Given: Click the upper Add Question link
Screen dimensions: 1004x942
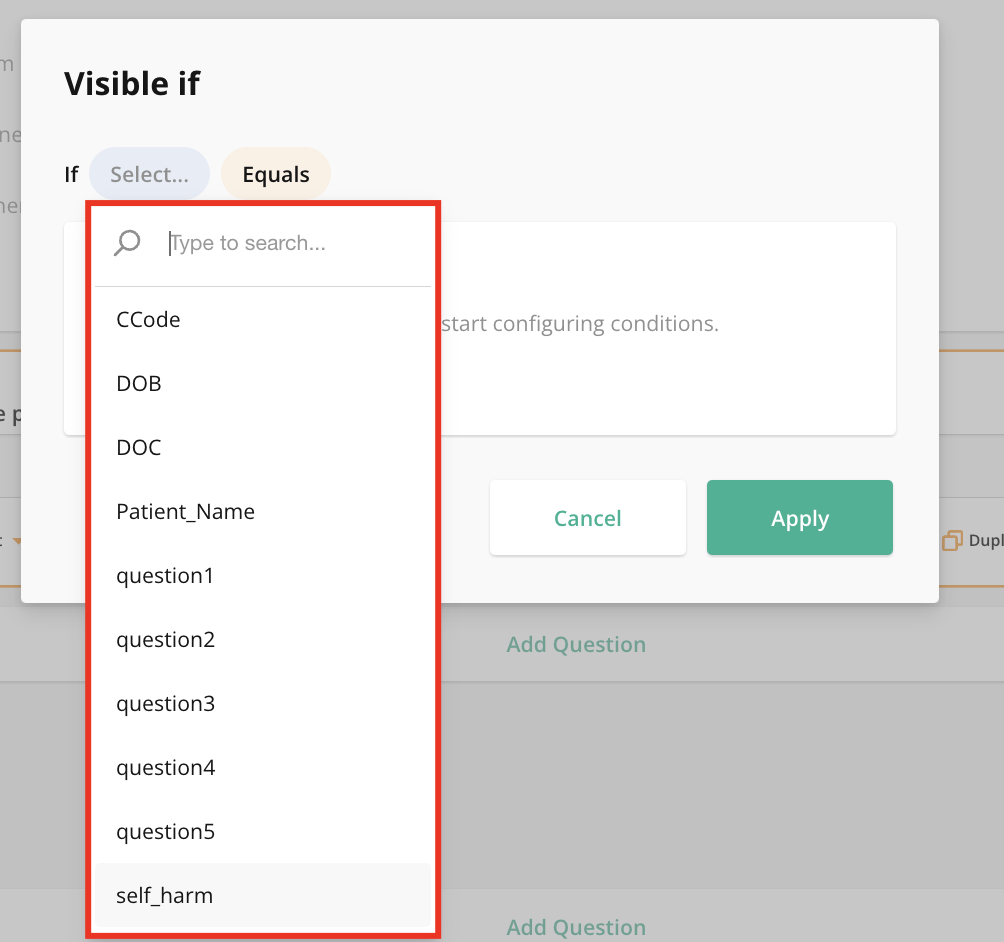Looking at the screenshot, I should point(576,644).
